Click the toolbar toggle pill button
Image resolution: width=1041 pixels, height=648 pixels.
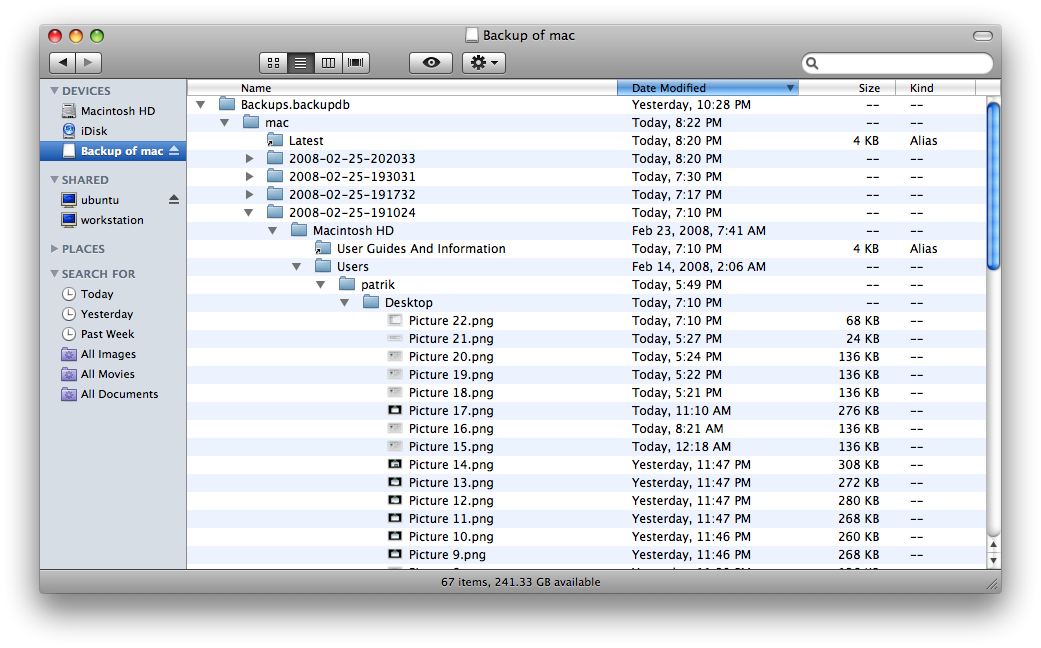pos(983,35)
